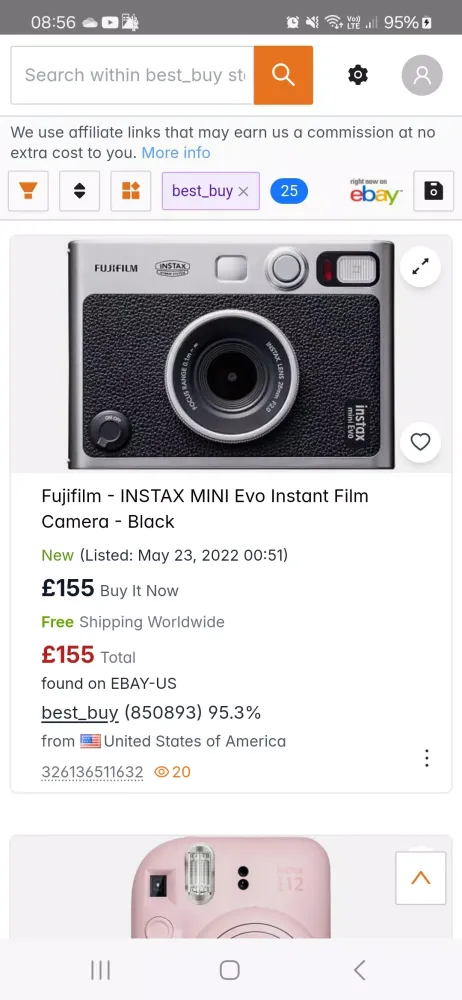This screenshot has width=462, height=1000.
Task: Open the best_buy seller profile link
Action: [80, 712]
